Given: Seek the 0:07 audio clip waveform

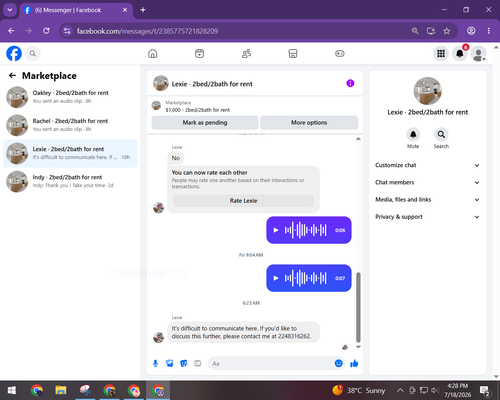Looking at the screenshot, I should [305, 278].
